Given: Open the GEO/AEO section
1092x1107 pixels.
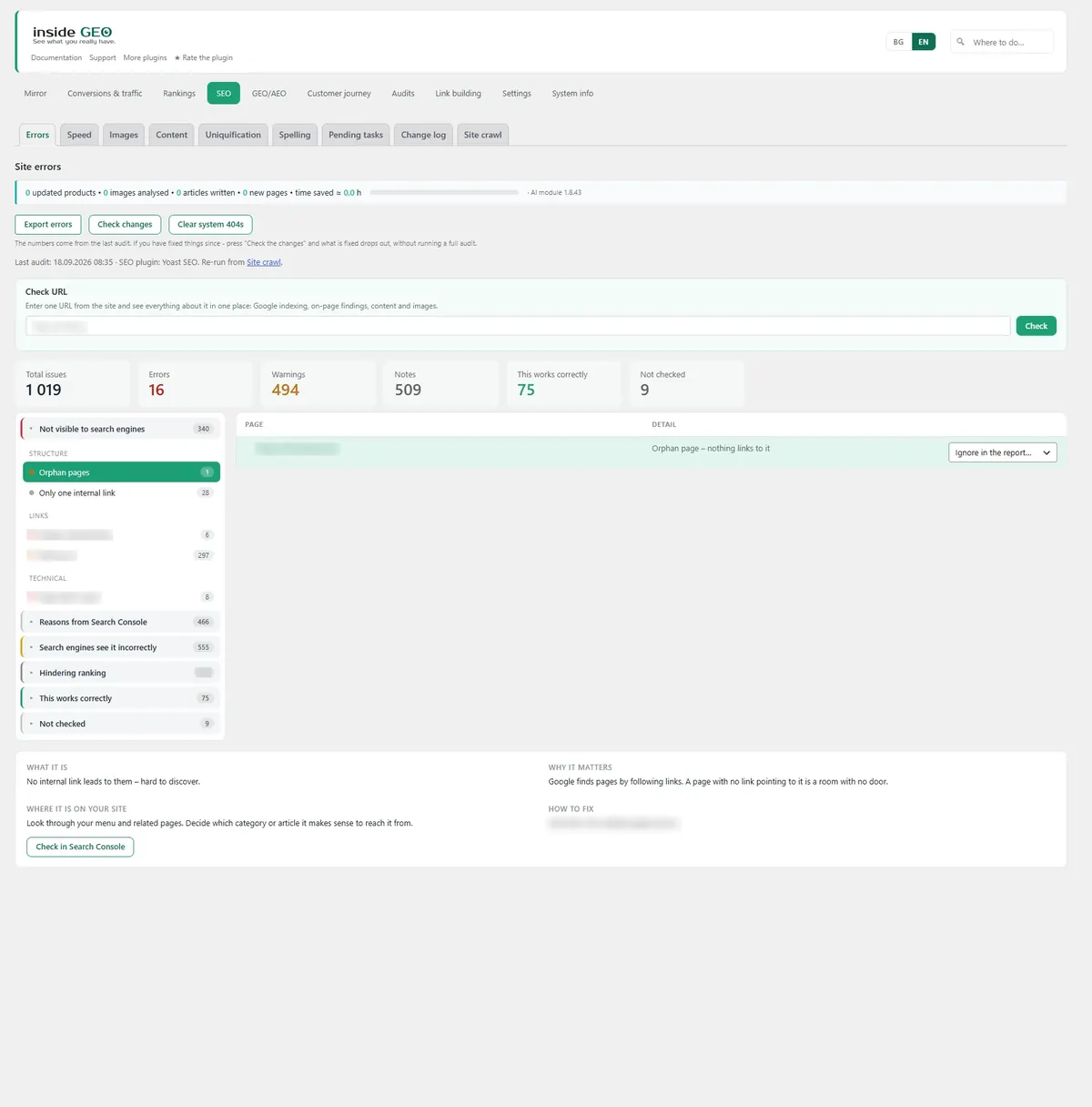Looking at the screenshot, I should [269, 93].
